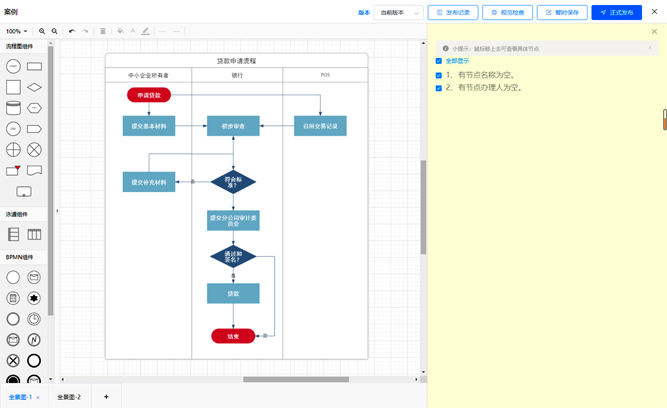Collapse the left component panel handle
This screenshot has width=667, height=408.
(57, 211)
